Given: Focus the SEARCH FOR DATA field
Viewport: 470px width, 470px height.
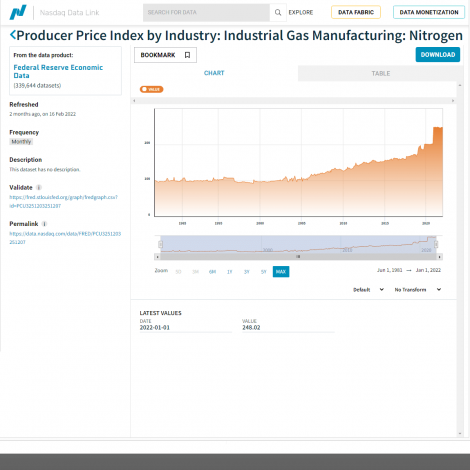Looking at the screenshot, I should point(206,13).
